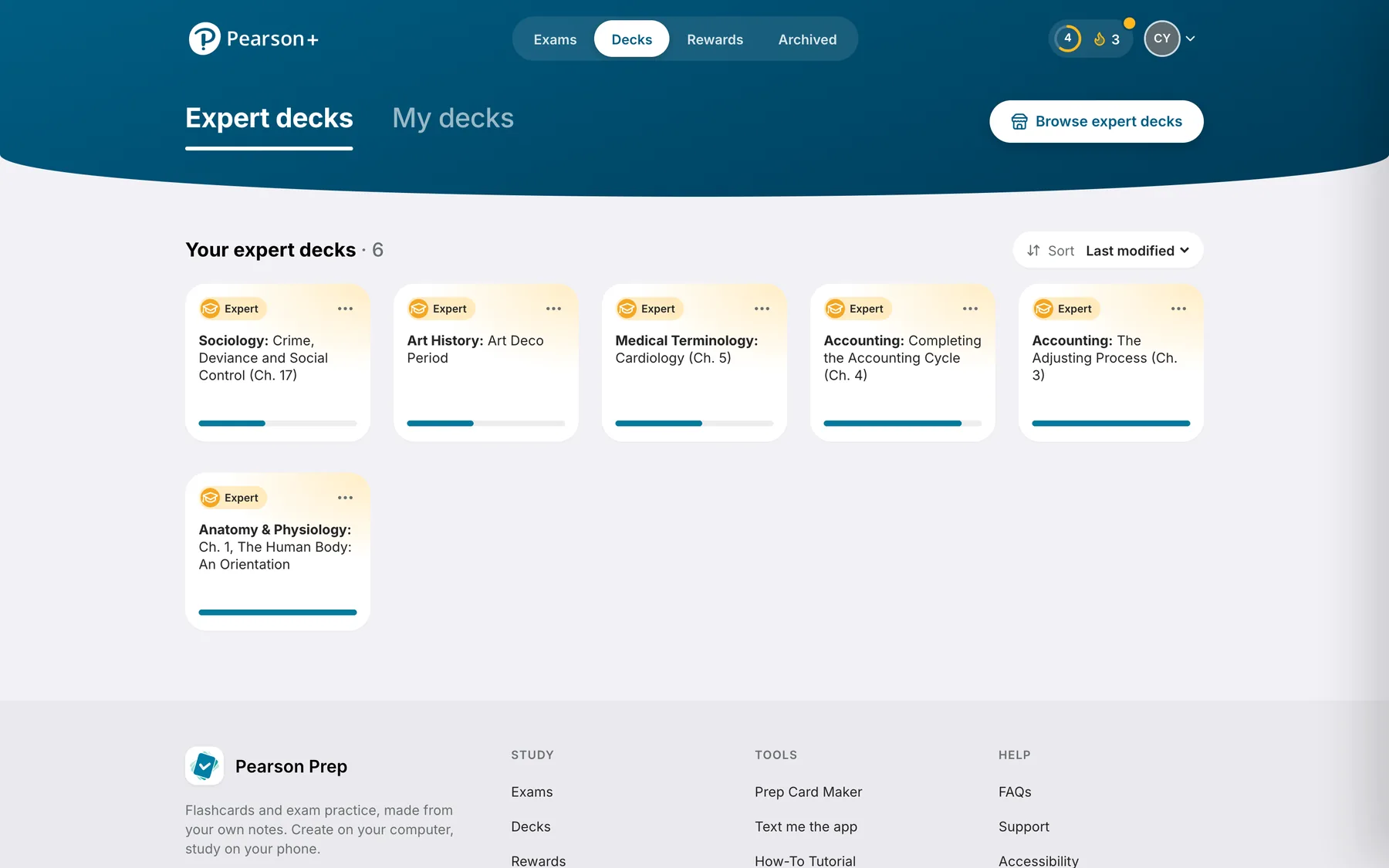The height and width of the screenshot is (868, 1389).
Task: Open options menu on Medical Terminology deck
Action: (762, 309)
